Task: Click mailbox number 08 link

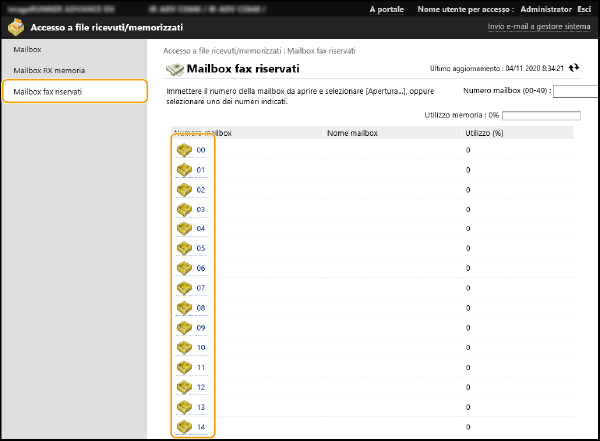Action: [201, 308]
